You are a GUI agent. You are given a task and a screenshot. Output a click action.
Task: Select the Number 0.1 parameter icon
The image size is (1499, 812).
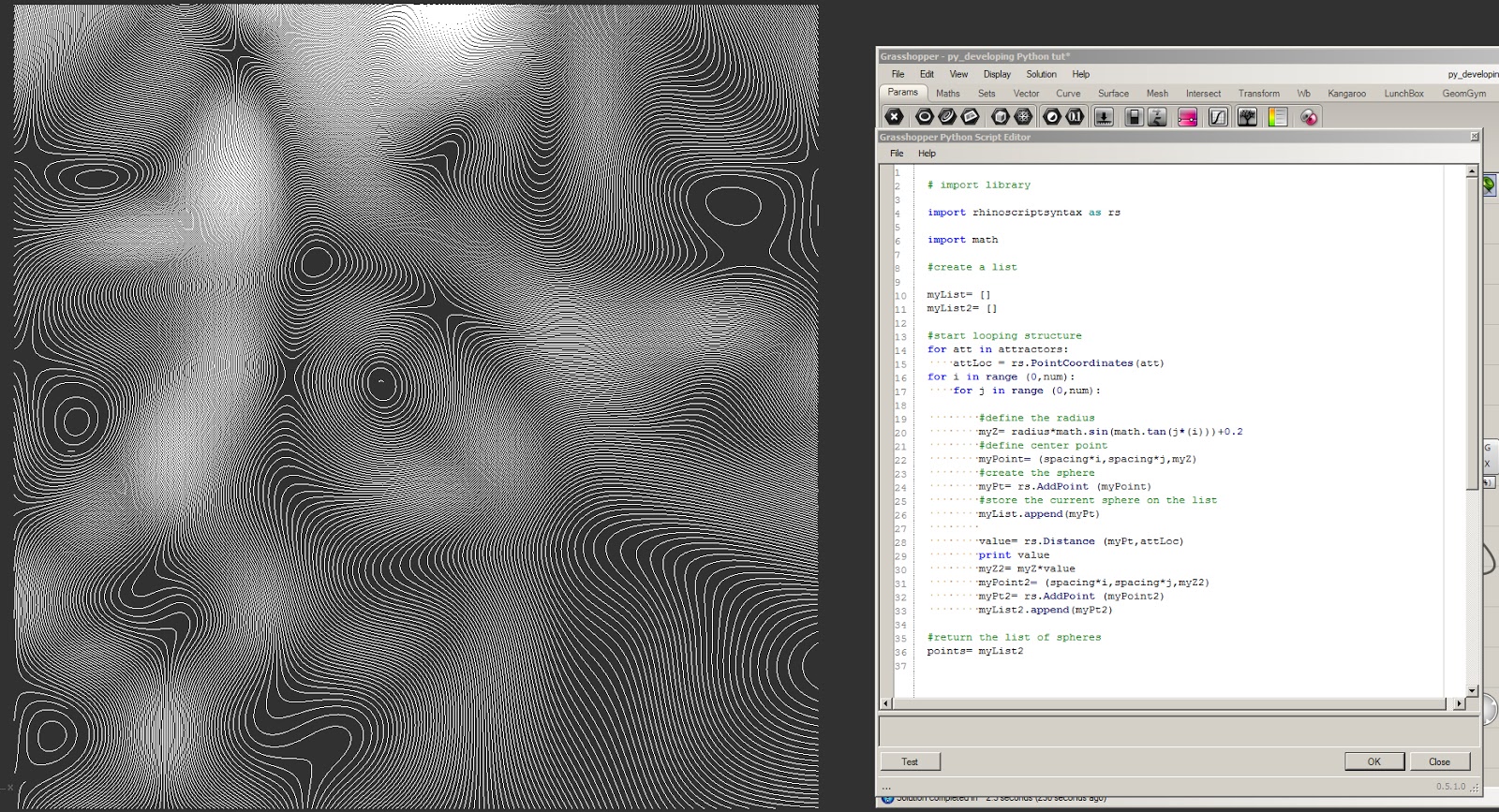pos(1075,116)
